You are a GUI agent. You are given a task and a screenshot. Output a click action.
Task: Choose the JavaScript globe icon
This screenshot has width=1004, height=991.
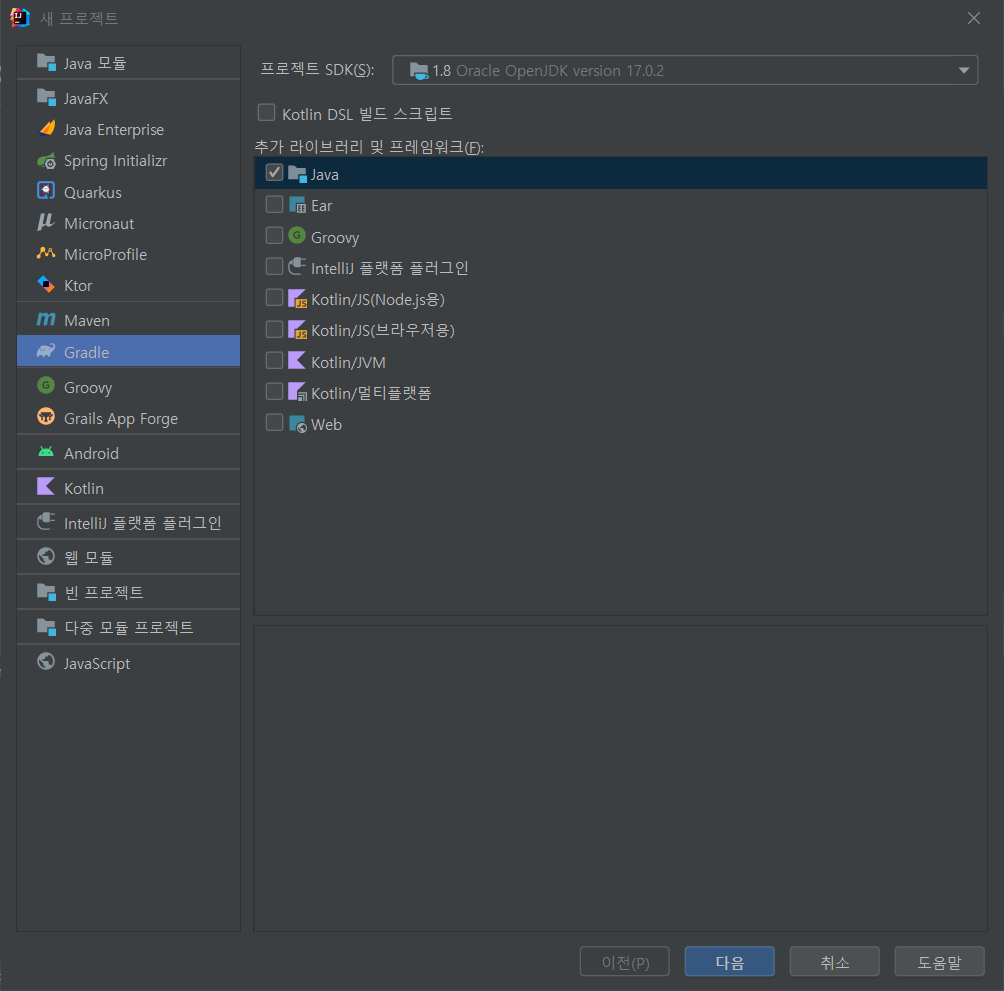click(46, 661)
